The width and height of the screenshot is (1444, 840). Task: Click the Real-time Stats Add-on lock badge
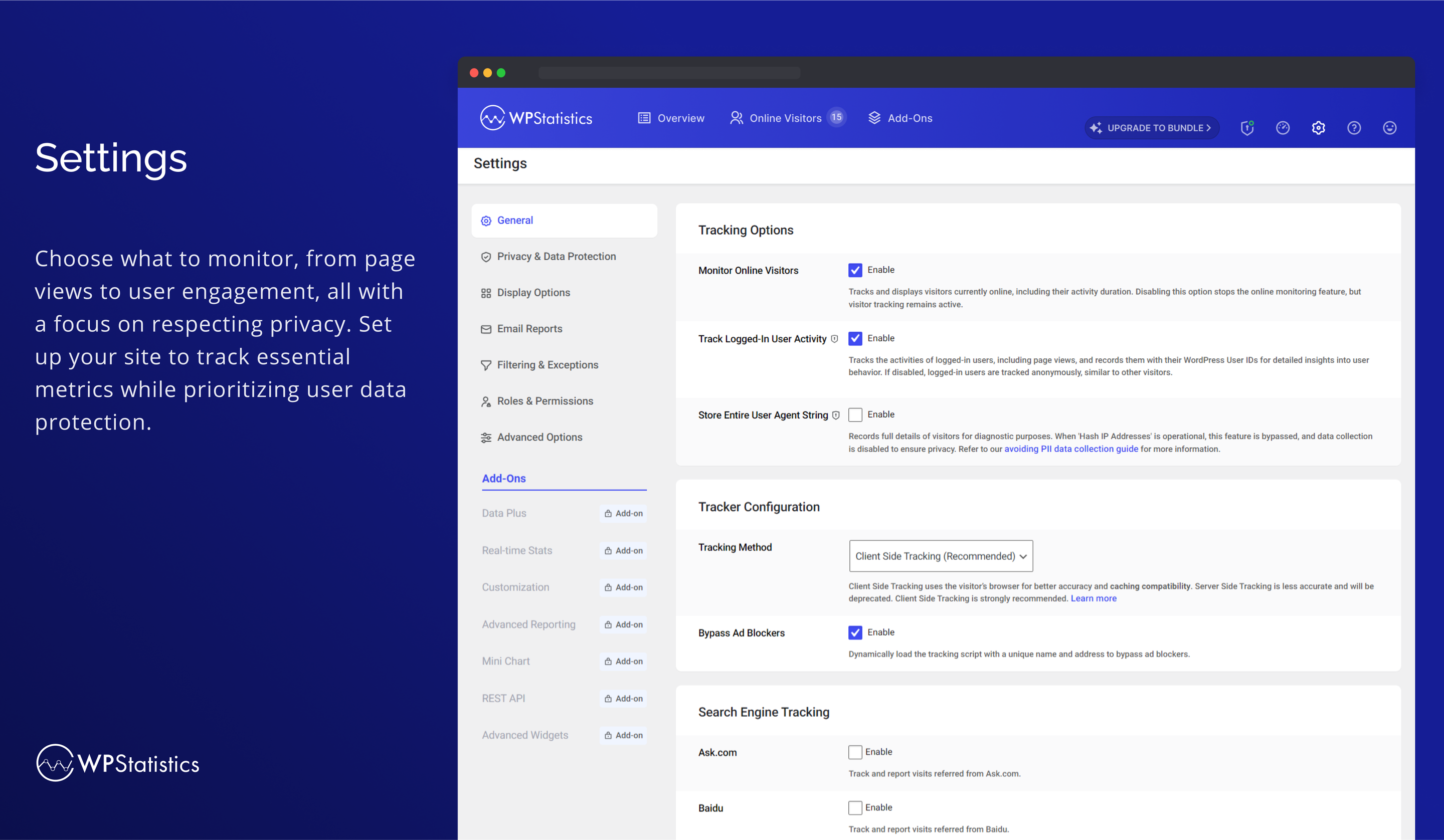pos(623,551)
